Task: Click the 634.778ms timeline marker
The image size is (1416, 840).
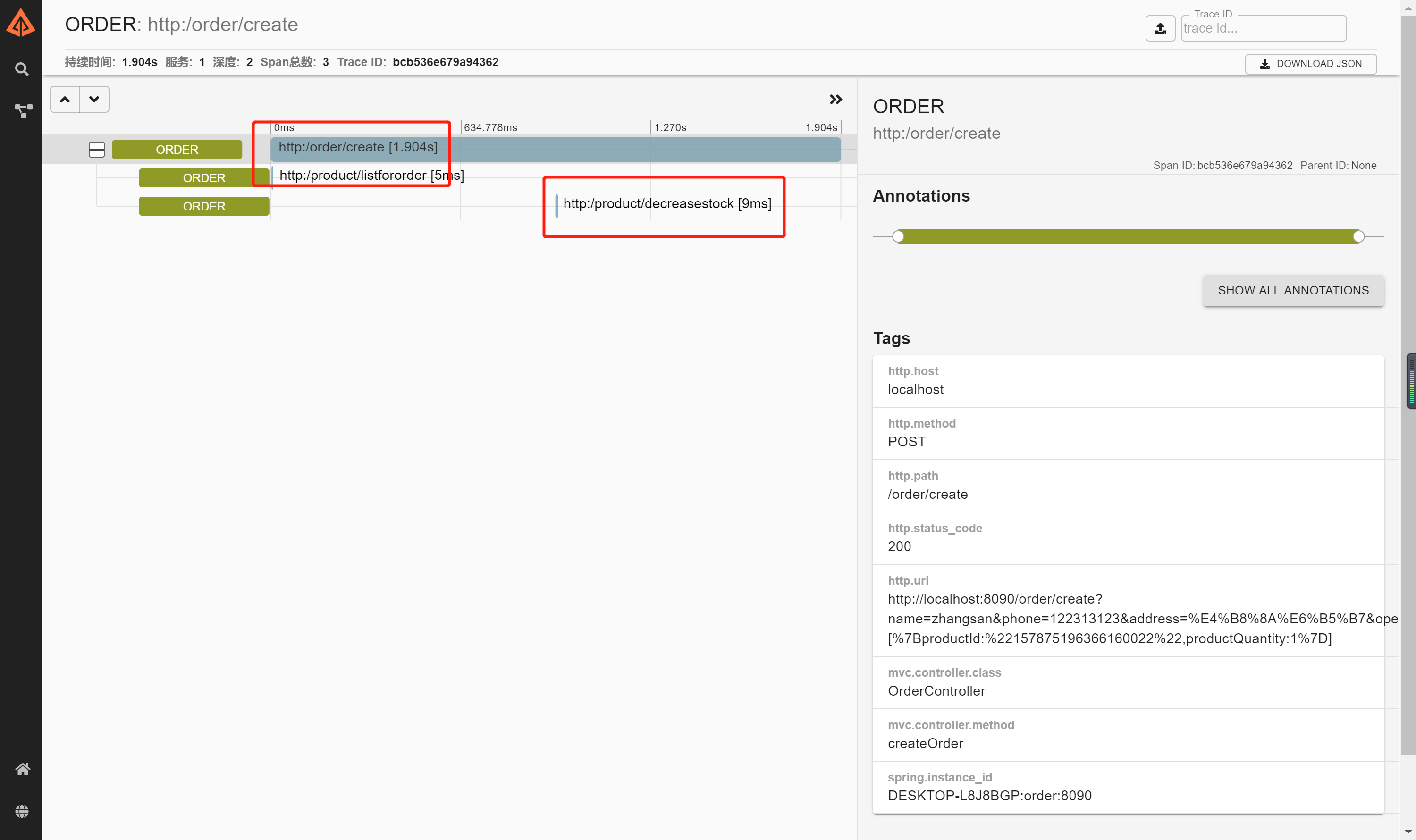Action: [490, 128]
